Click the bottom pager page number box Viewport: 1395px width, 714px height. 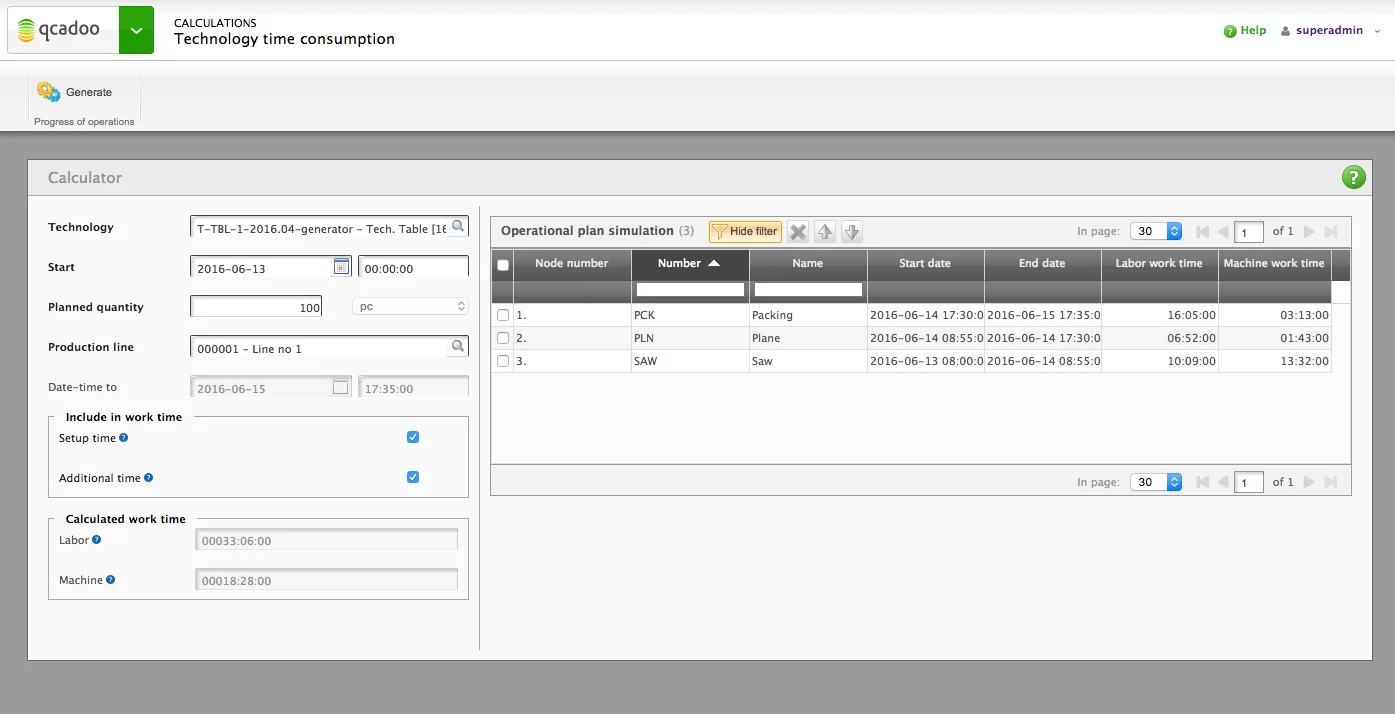tap(1249, 482)
